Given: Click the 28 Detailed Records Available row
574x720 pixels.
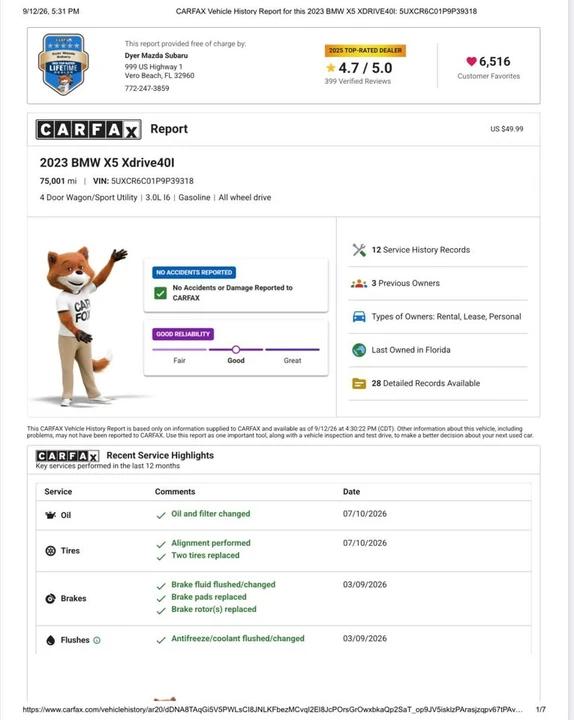Looking at the screenshot, I should 438,383.
